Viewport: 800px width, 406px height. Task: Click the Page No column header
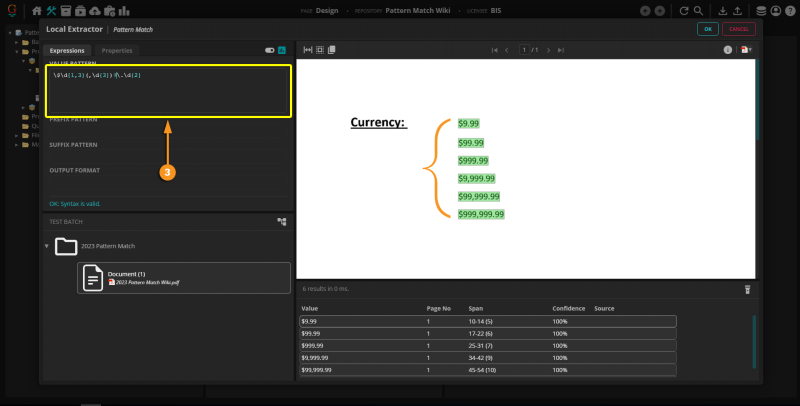coord(438,309)
